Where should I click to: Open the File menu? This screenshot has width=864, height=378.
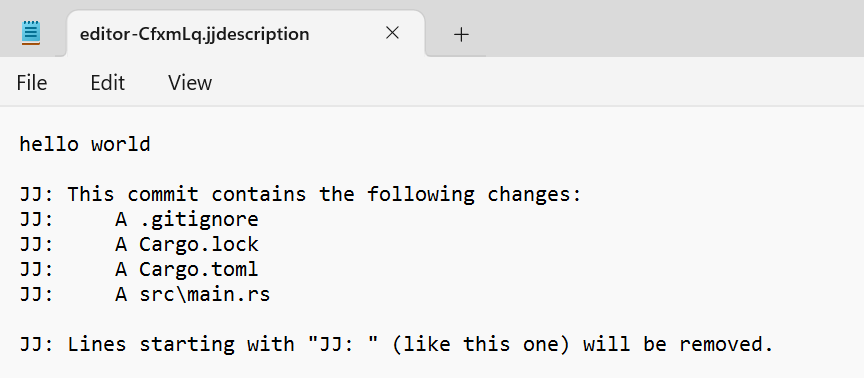pos(32,83)
